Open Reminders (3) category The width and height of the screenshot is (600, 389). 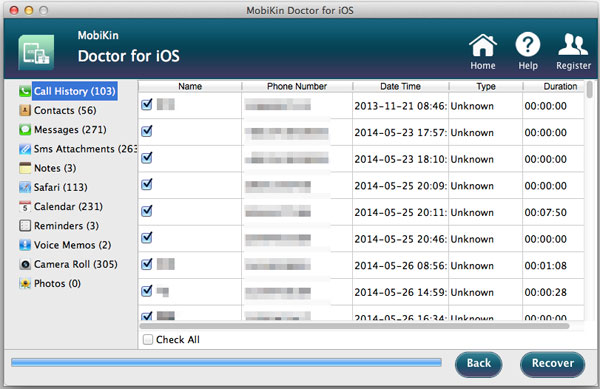click(66, 226)
